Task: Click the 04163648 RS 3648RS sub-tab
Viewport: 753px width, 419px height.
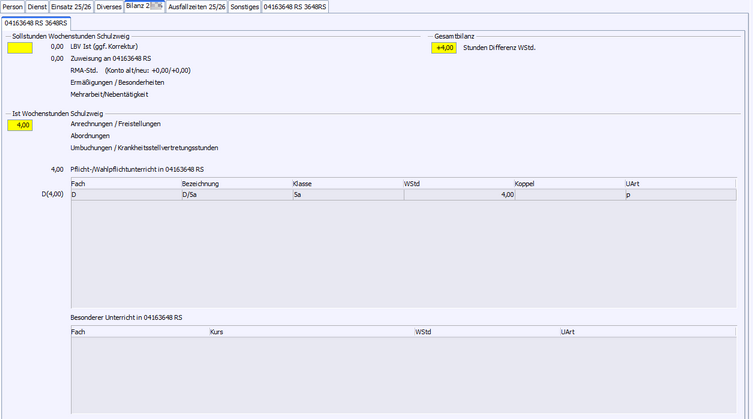Action: coord(37,22)
